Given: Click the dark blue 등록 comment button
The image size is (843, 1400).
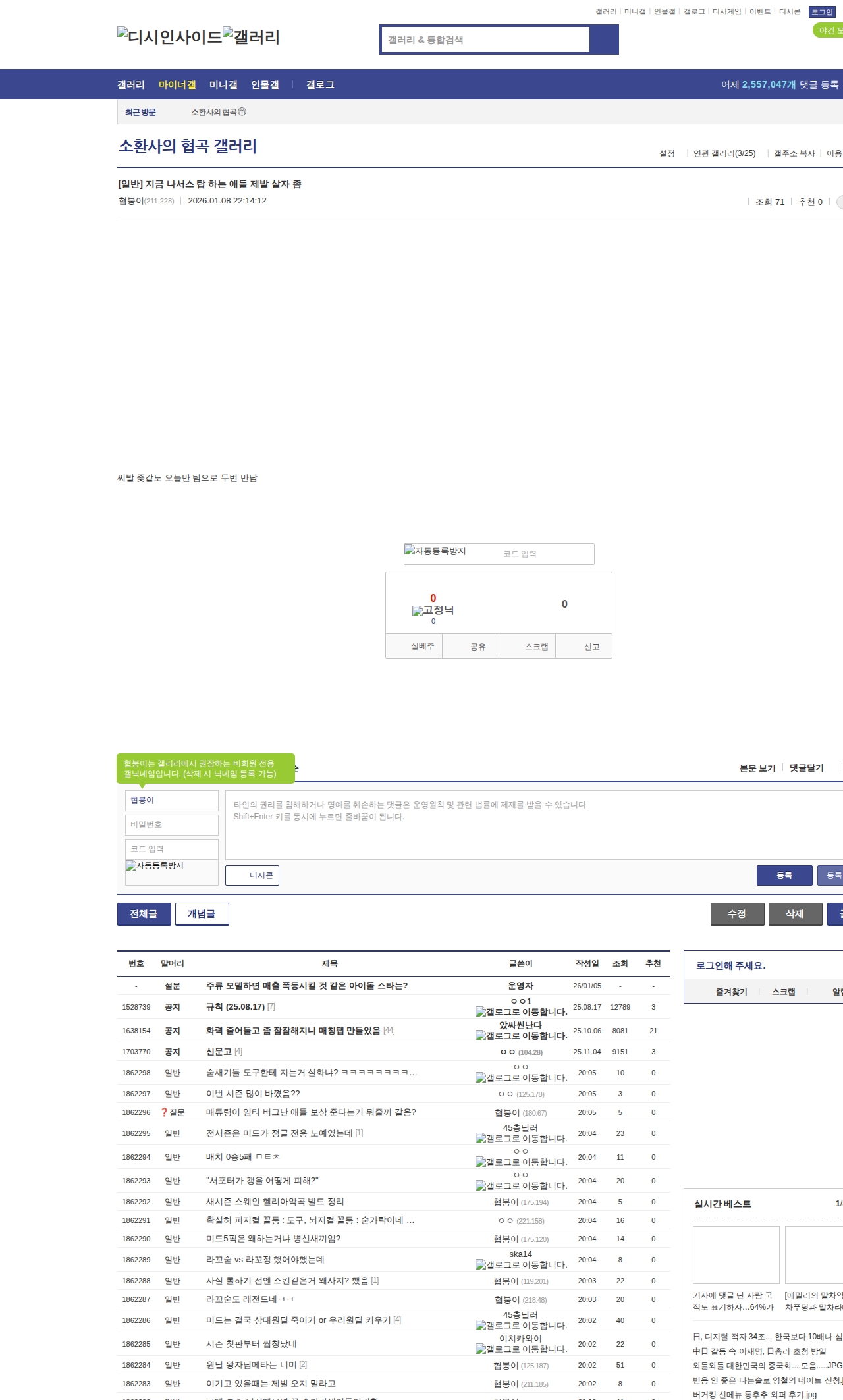Looking at the screenshot, I should tap(784, 875).
